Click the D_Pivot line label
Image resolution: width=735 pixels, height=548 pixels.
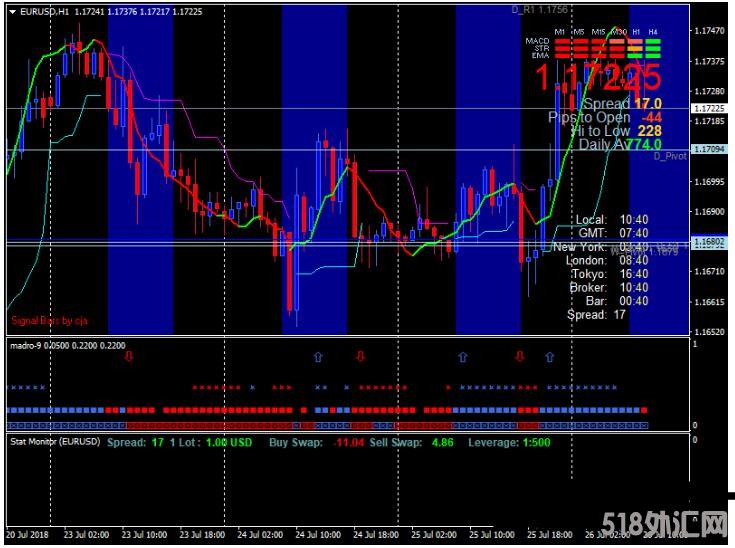(x=670, y=156)
